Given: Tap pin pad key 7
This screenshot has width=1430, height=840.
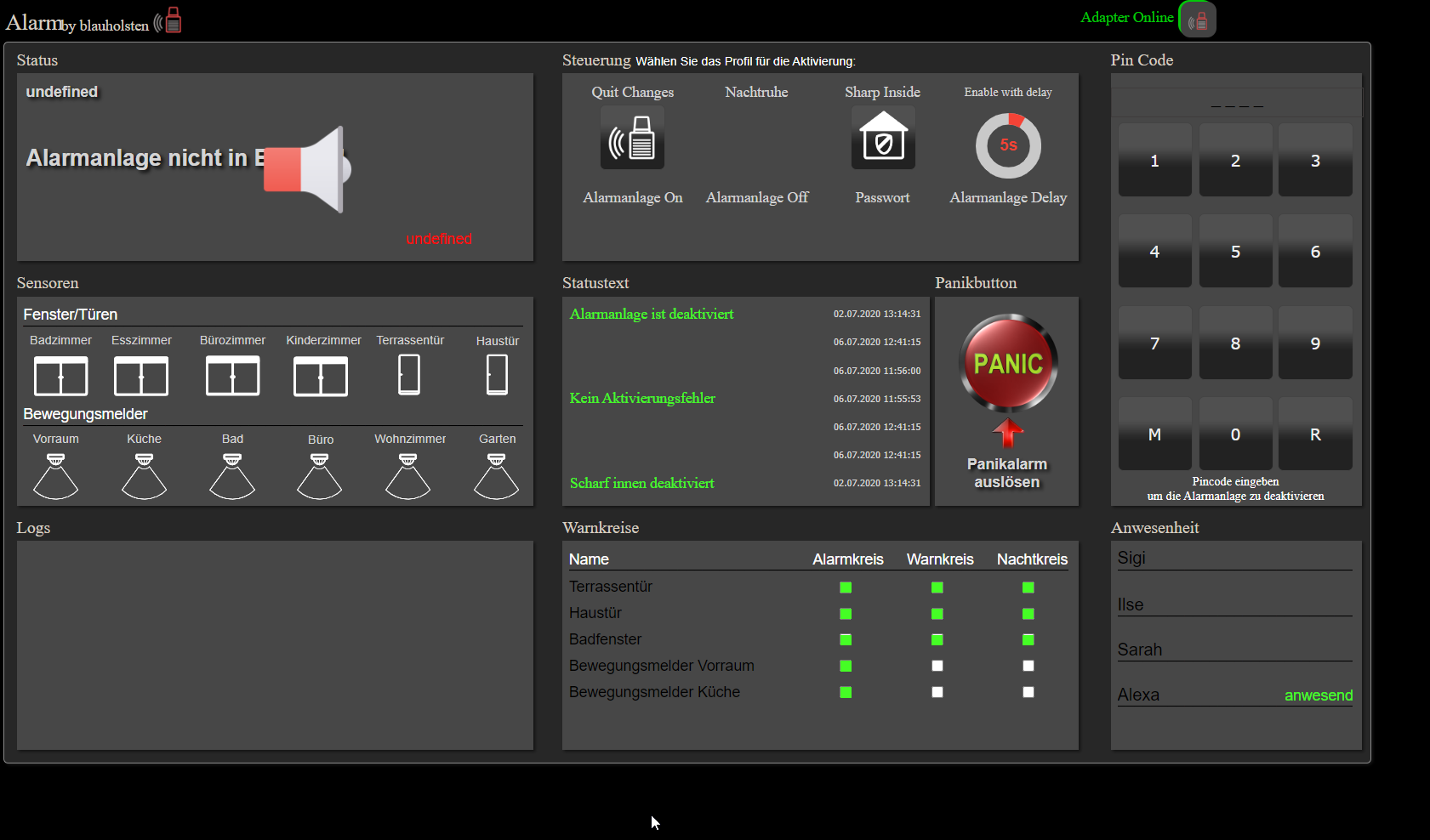Looking at the screenshot, I should (x=1154, y=343).
